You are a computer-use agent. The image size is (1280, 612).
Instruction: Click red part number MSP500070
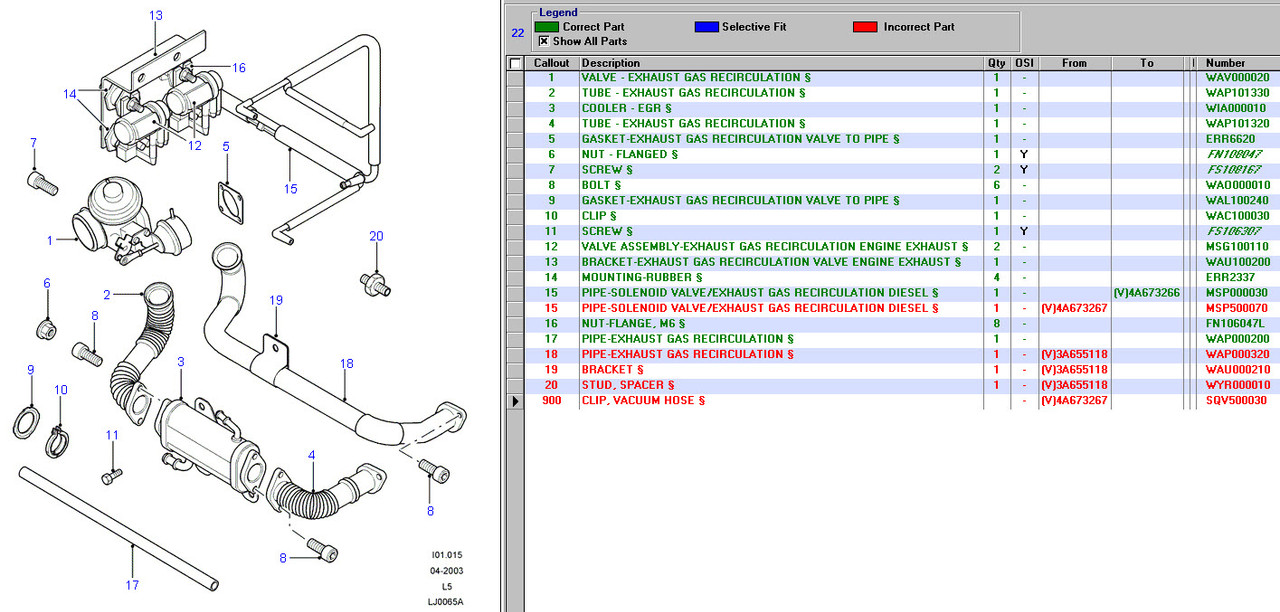click(x=1237, y=308)
